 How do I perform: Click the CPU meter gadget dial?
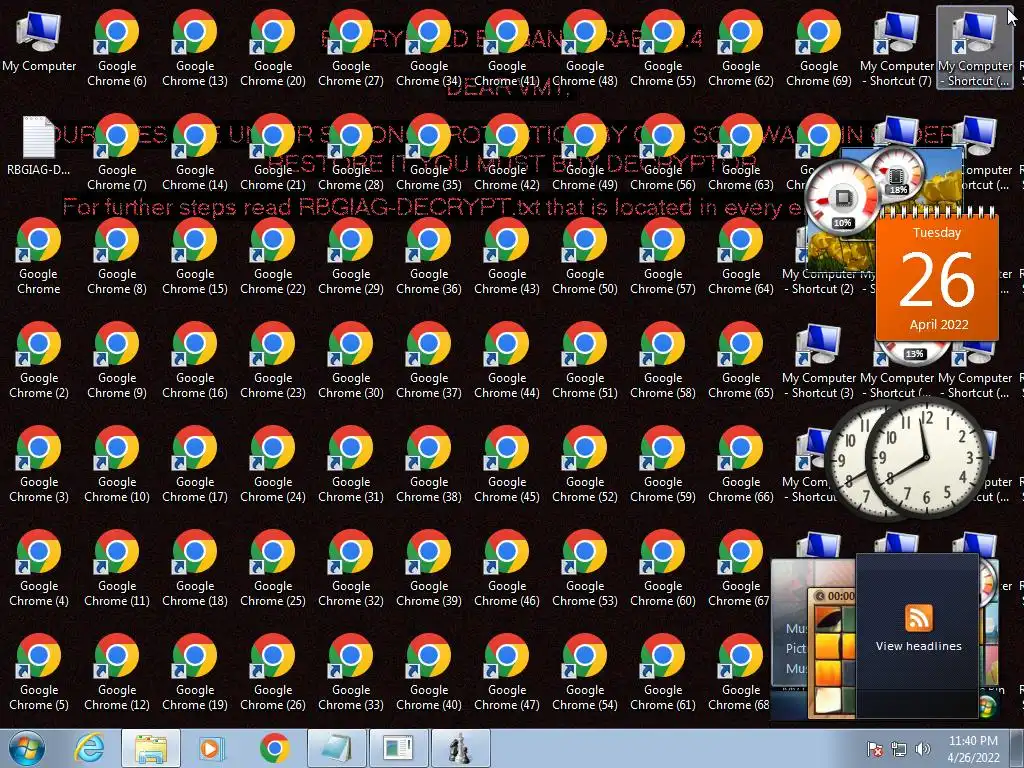(843, 199)
